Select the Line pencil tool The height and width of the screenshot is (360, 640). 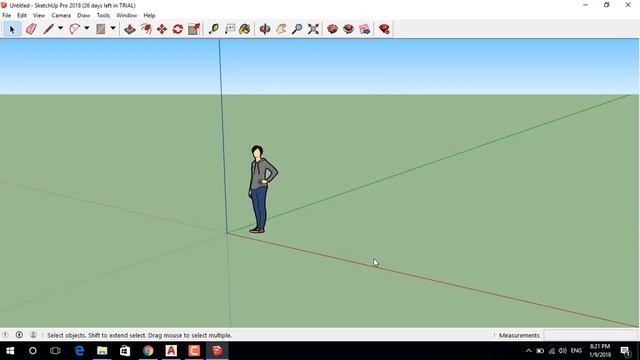(x=49, y=29)
